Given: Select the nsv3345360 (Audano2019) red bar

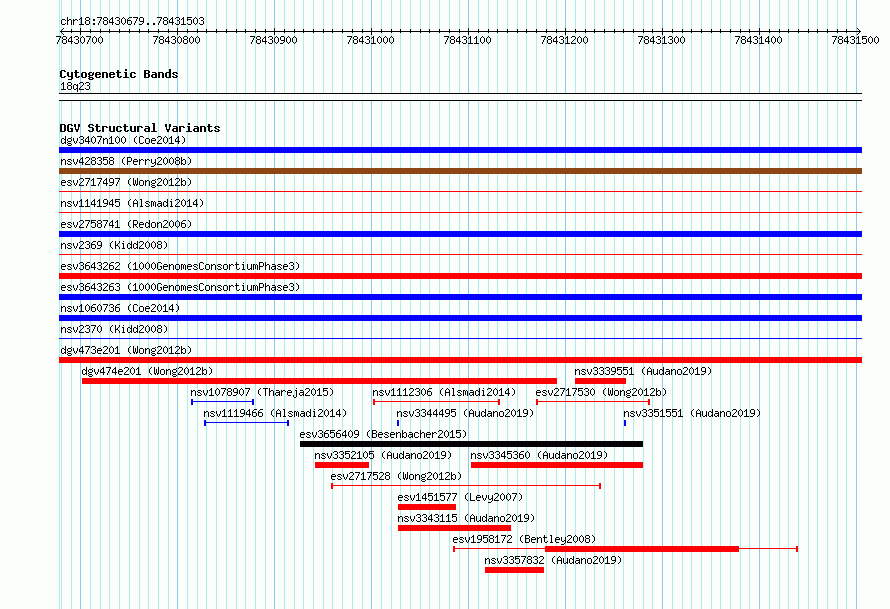Looking at the screenshot, I should pyautogui.click(x=557, y=465).
